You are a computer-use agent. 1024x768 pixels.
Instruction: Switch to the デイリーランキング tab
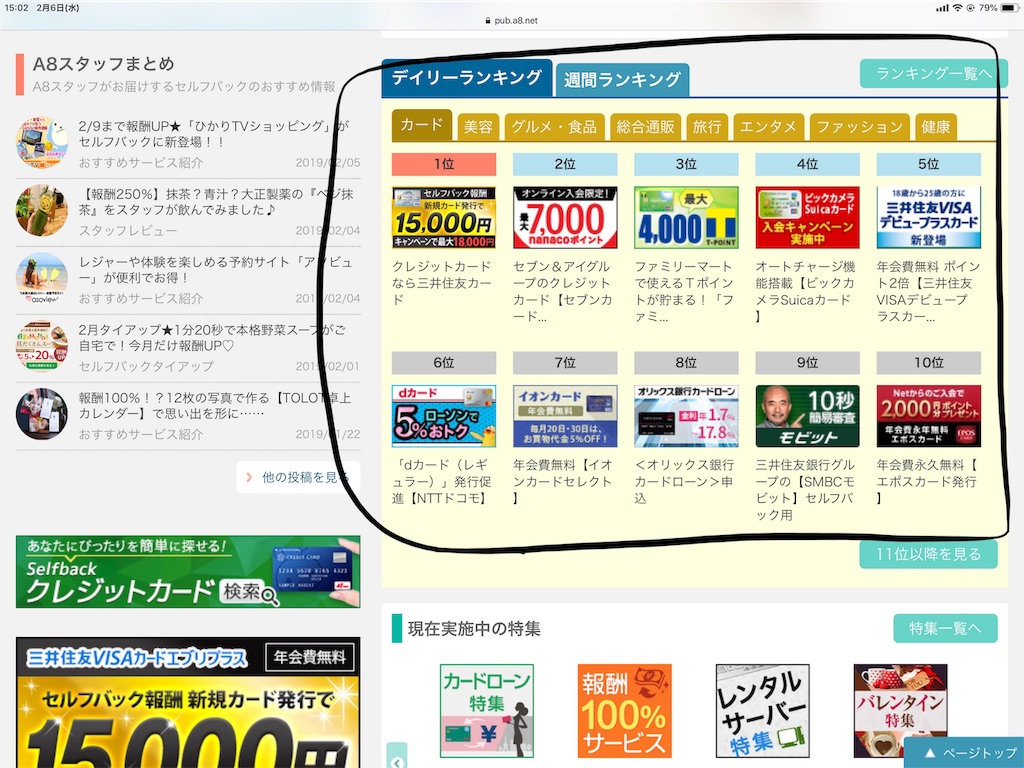point(467,78)
